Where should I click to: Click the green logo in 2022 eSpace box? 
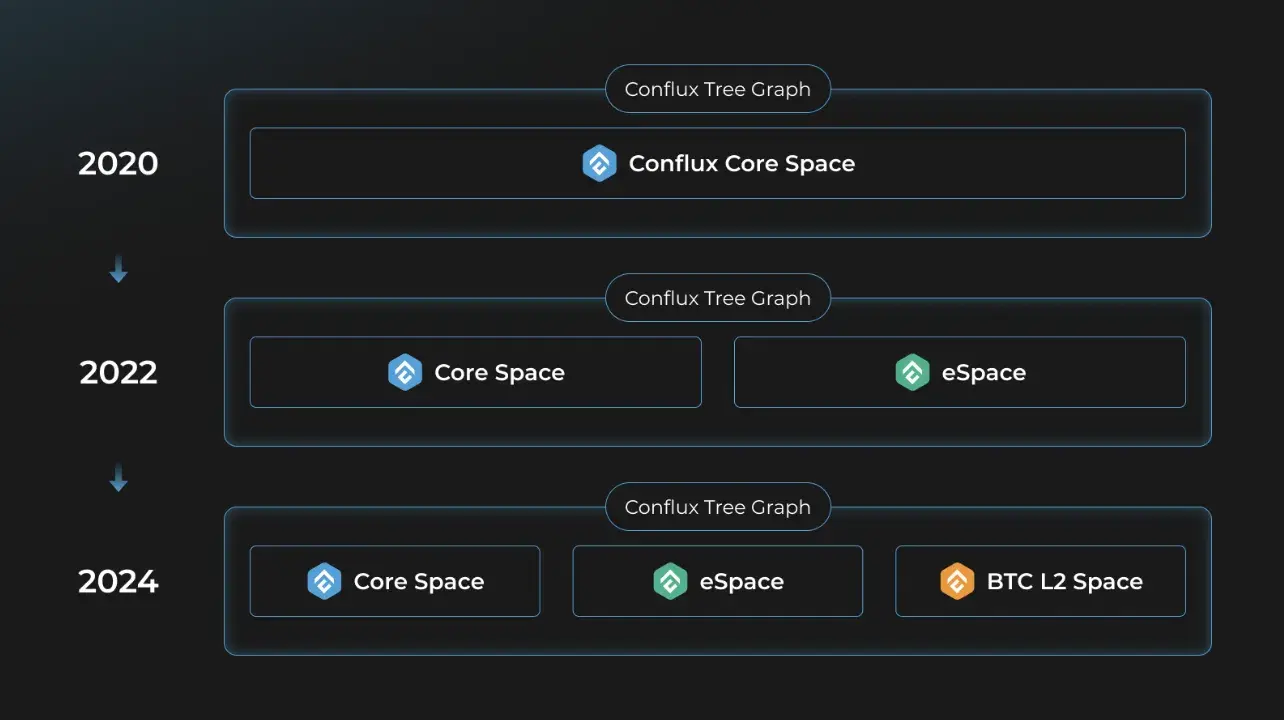pos(912,372)
